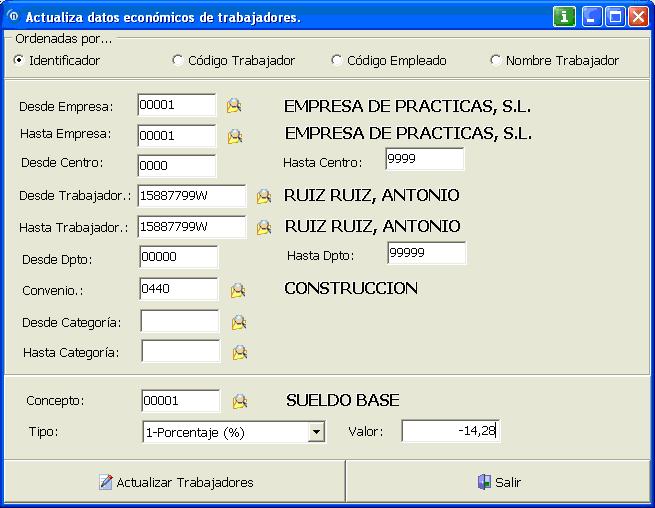This screenshot has height=508, width=655.
Task: Click Actualizar Trabajadores button
Action: (x=175, y=482)
